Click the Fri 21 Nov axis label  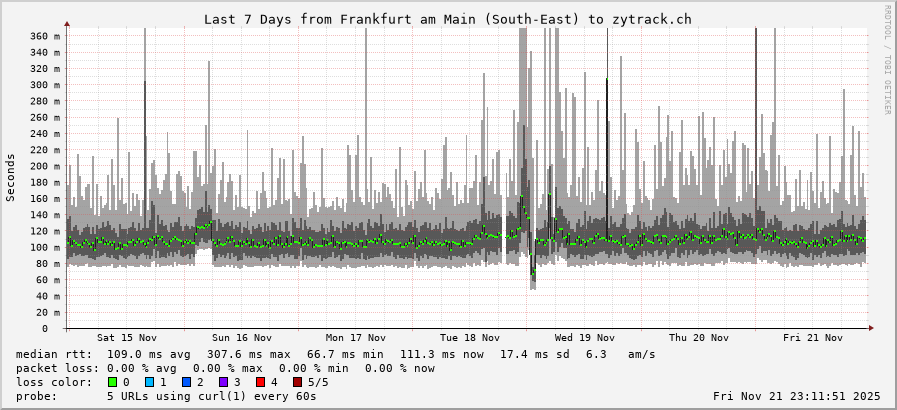tap(813, 338)
